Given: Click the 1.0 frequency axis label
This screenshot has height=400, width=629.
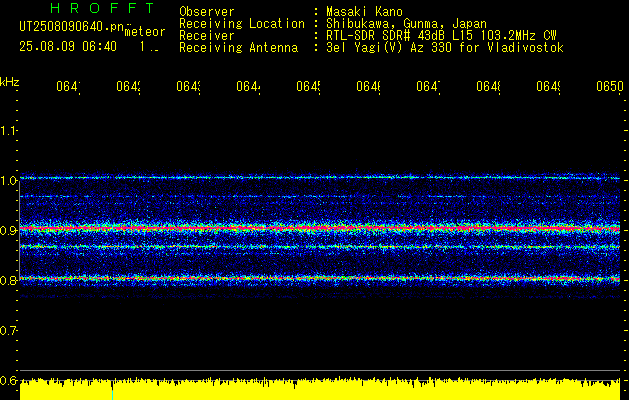Looking at the screenshot, I should 9,181.
